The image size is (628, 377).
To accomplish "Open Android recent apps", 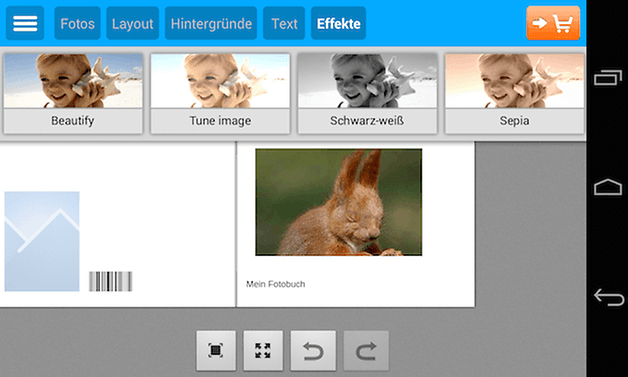I will pos(608,77).
